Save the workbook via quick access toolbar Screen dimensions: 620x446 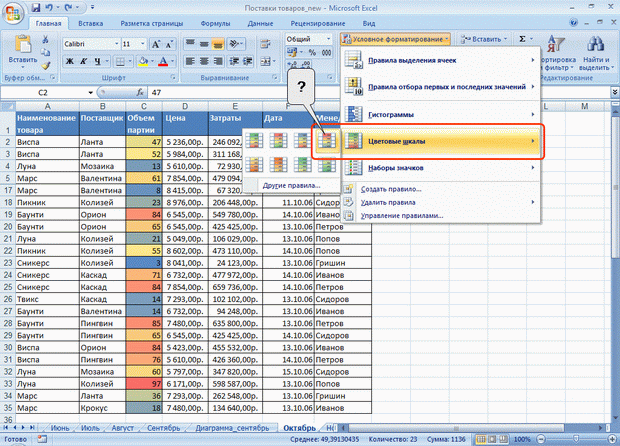tap(36, 8)
